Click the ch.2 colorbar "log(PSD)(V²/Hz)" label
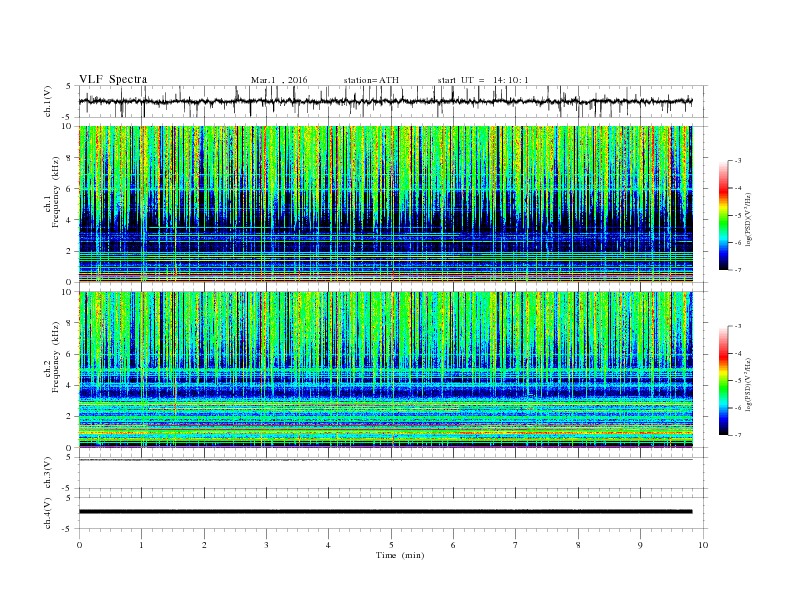Image resolution: width=792 pixels, height=612 pixels. point(749,386)
